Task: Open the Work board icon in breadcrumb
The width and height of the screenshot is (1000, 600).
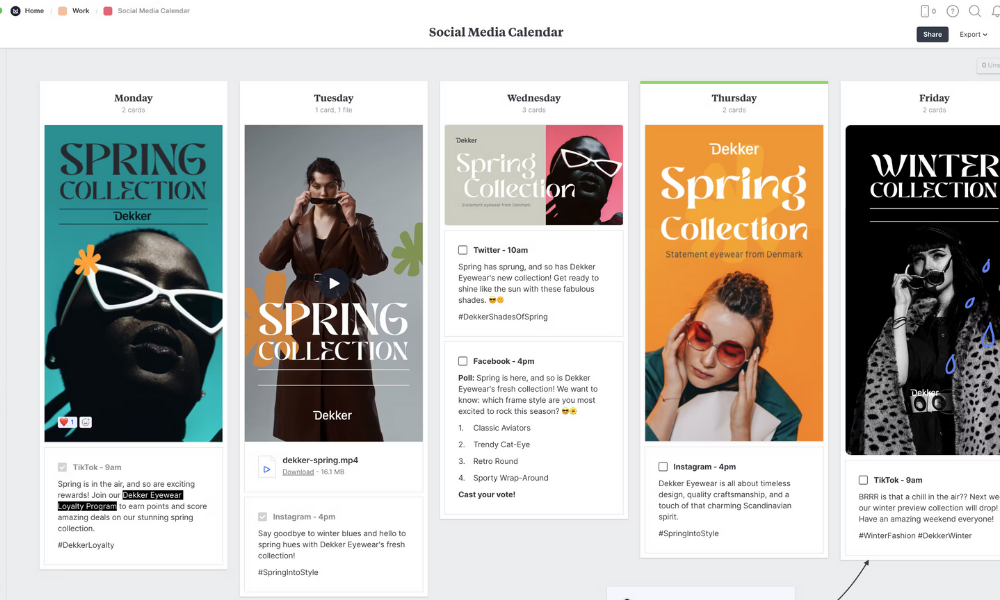Action: (63, 11)
